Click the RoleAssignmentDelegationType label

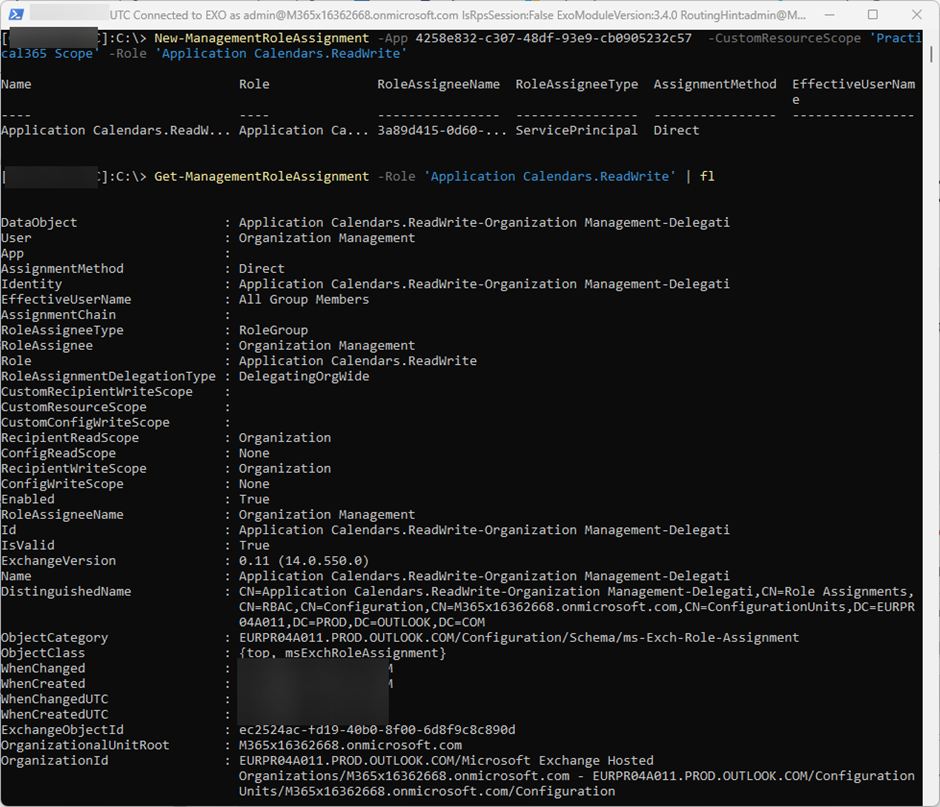[x=109, y=377]
